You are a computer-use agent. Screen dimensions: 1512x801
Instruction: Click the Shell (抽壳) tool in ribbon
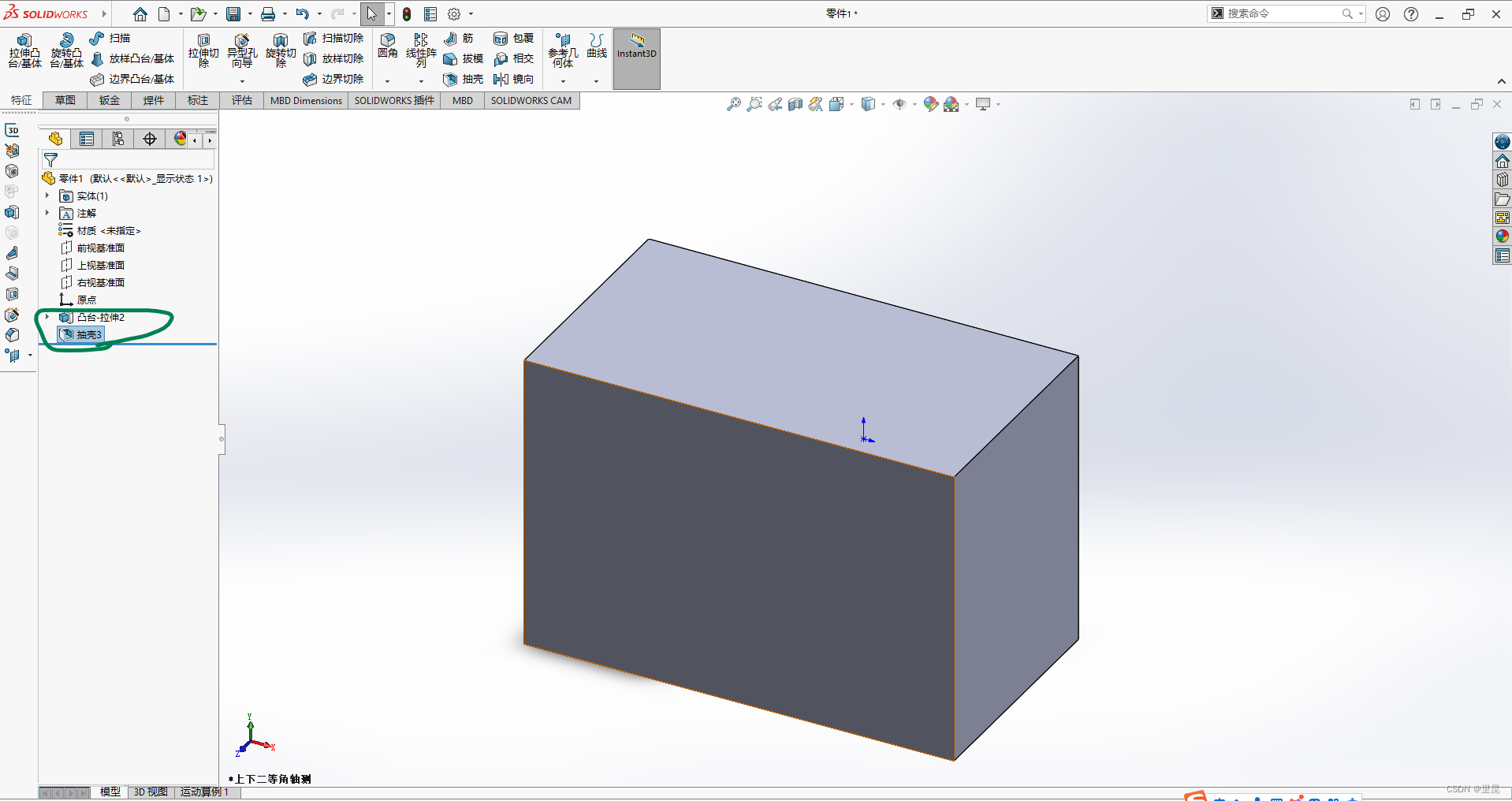pyautogui.click(x=464, y=79)
